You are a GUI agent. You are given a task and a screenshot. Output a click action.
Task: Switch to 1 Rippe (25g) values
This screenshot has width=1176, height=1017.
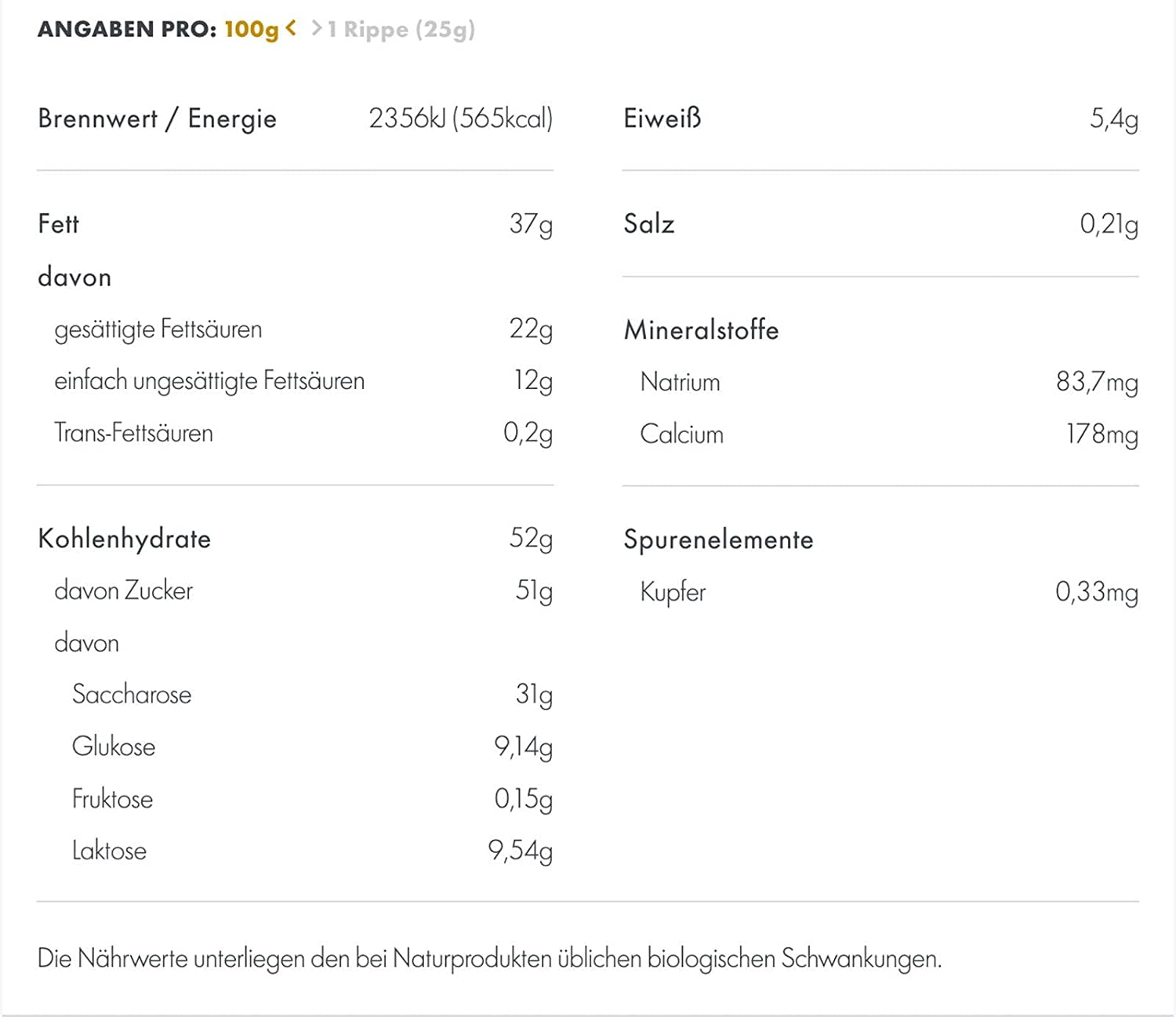401,30
